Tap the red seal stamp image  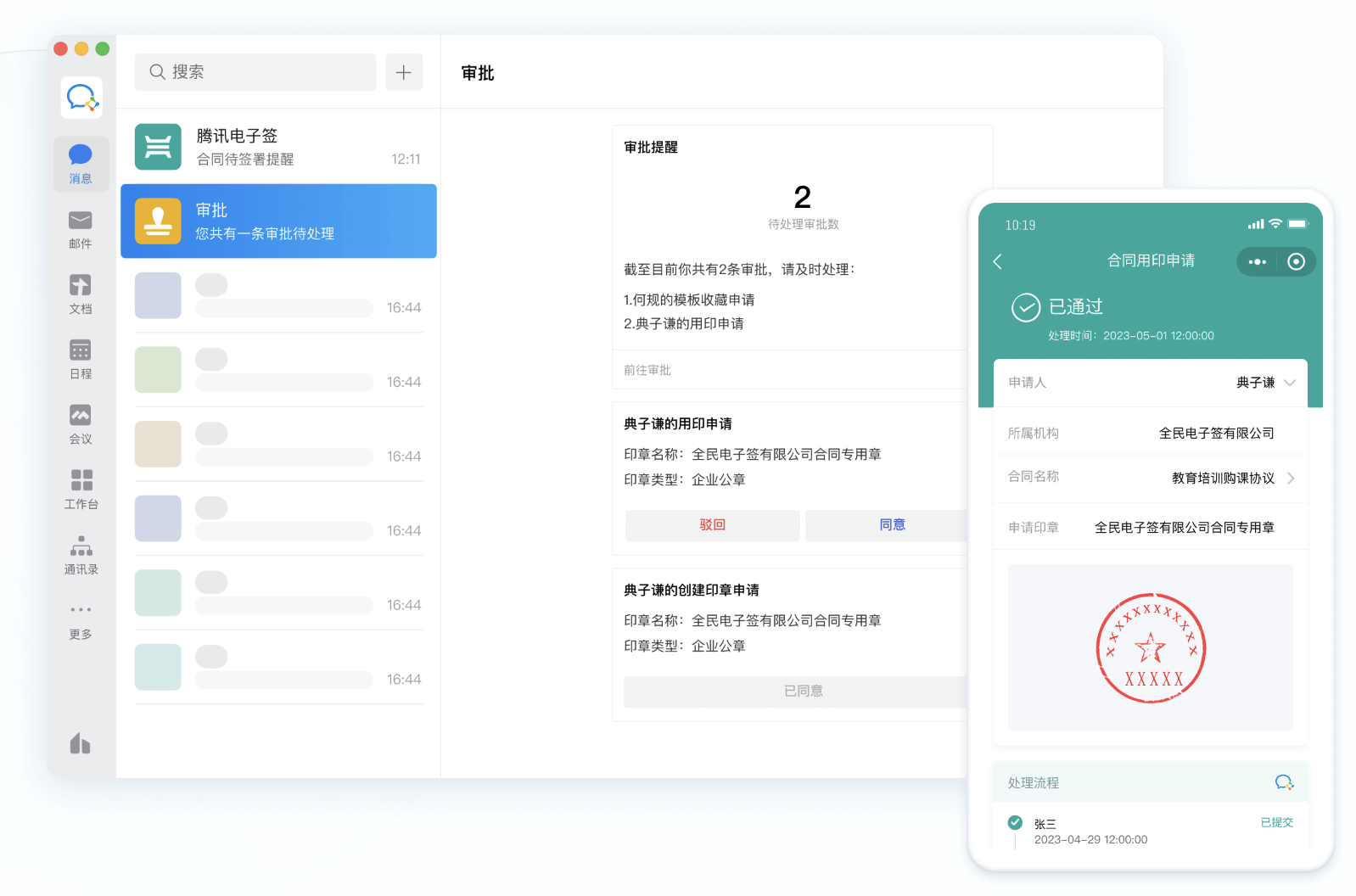pos(1151,648)
